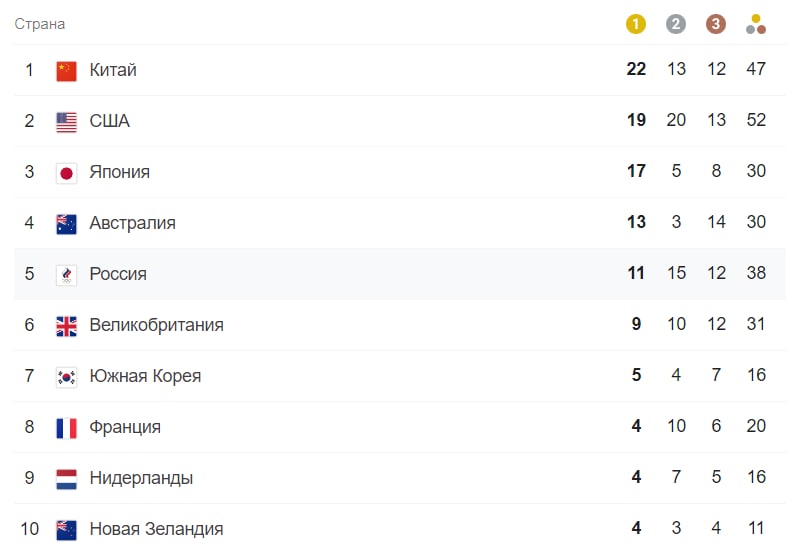Click the Japan flag icon
Screen dimensions: 802x553
pyautogui.click(x=66, y=173)
